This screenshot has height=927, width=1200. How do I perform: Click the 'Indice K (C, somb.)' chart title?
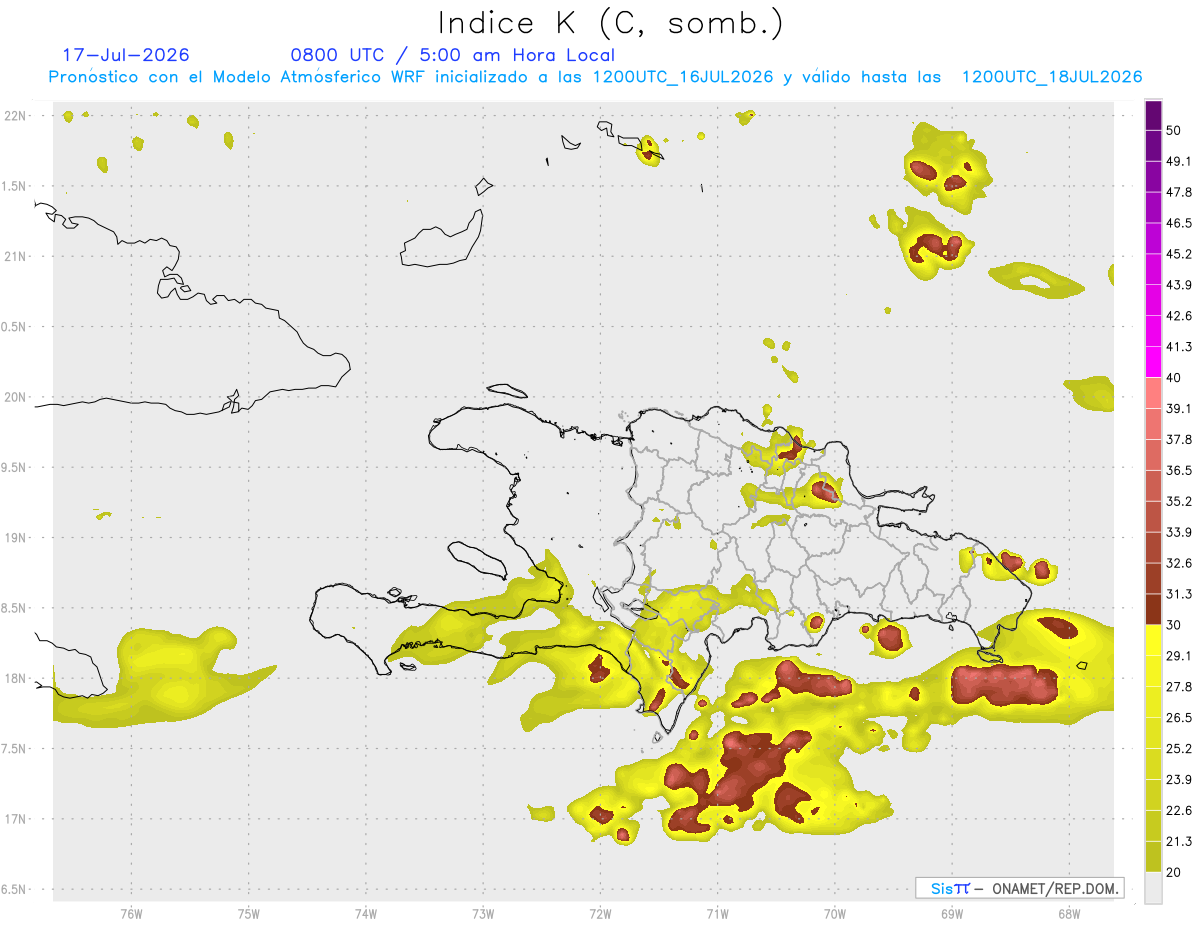tap(611, 23)
